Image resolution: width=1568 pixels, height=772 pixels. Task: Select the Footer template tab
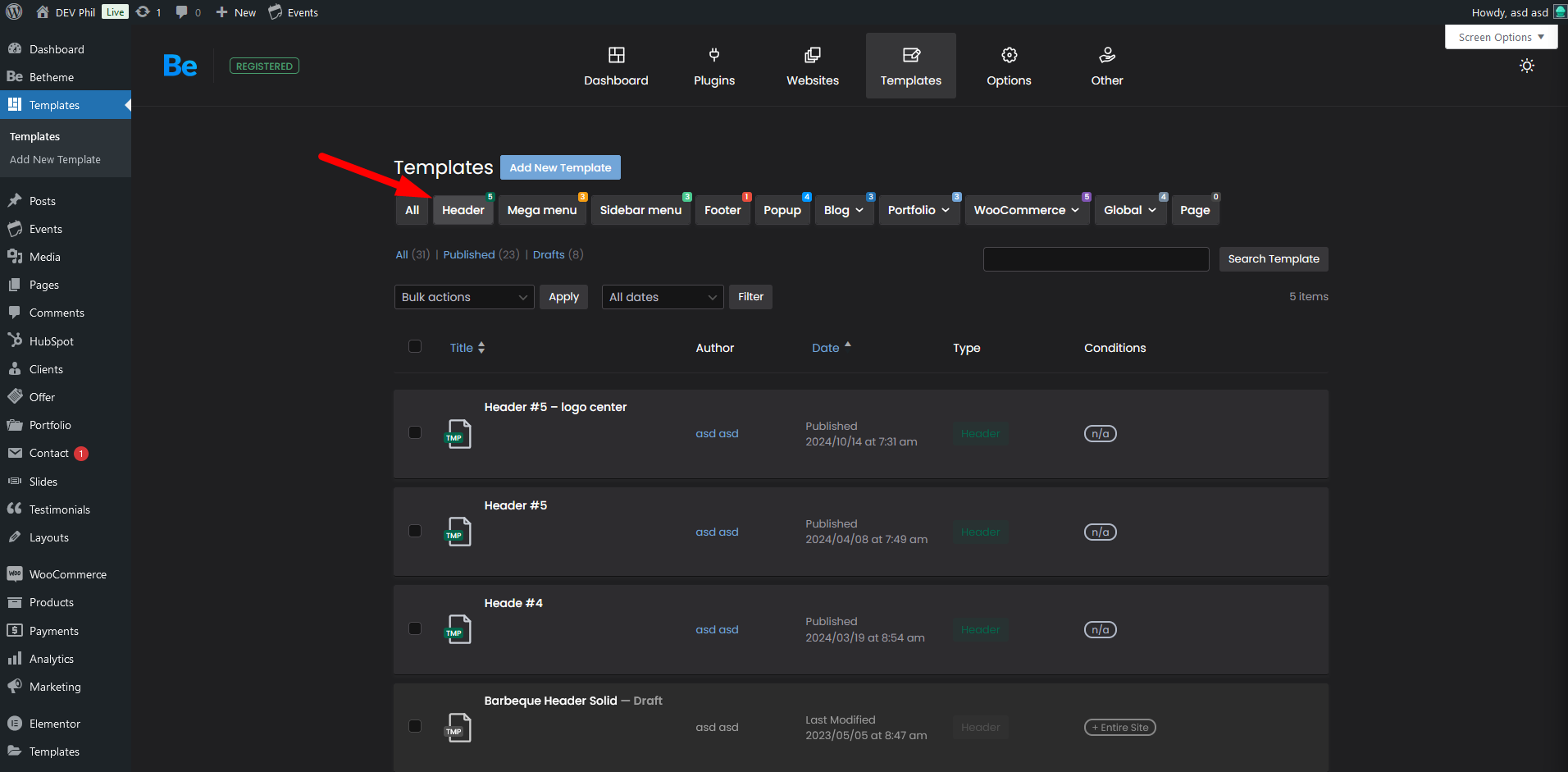point(722,210)
